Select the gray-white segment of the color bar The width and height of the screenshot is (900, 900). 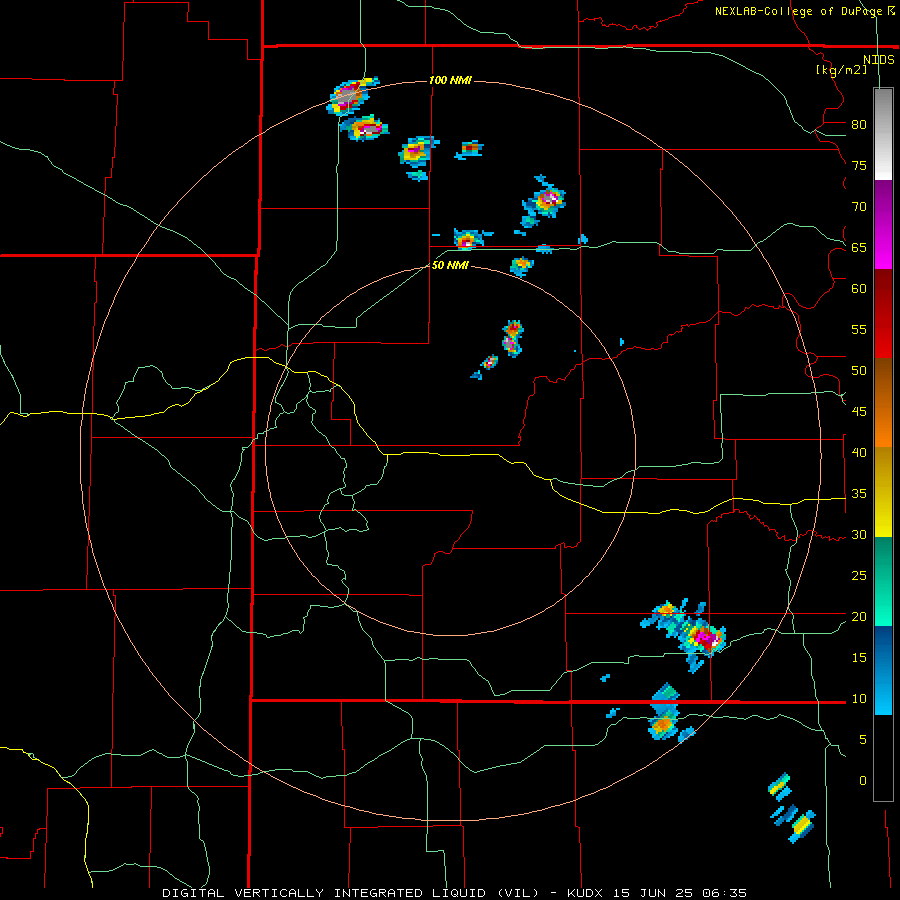pos(883,134)
